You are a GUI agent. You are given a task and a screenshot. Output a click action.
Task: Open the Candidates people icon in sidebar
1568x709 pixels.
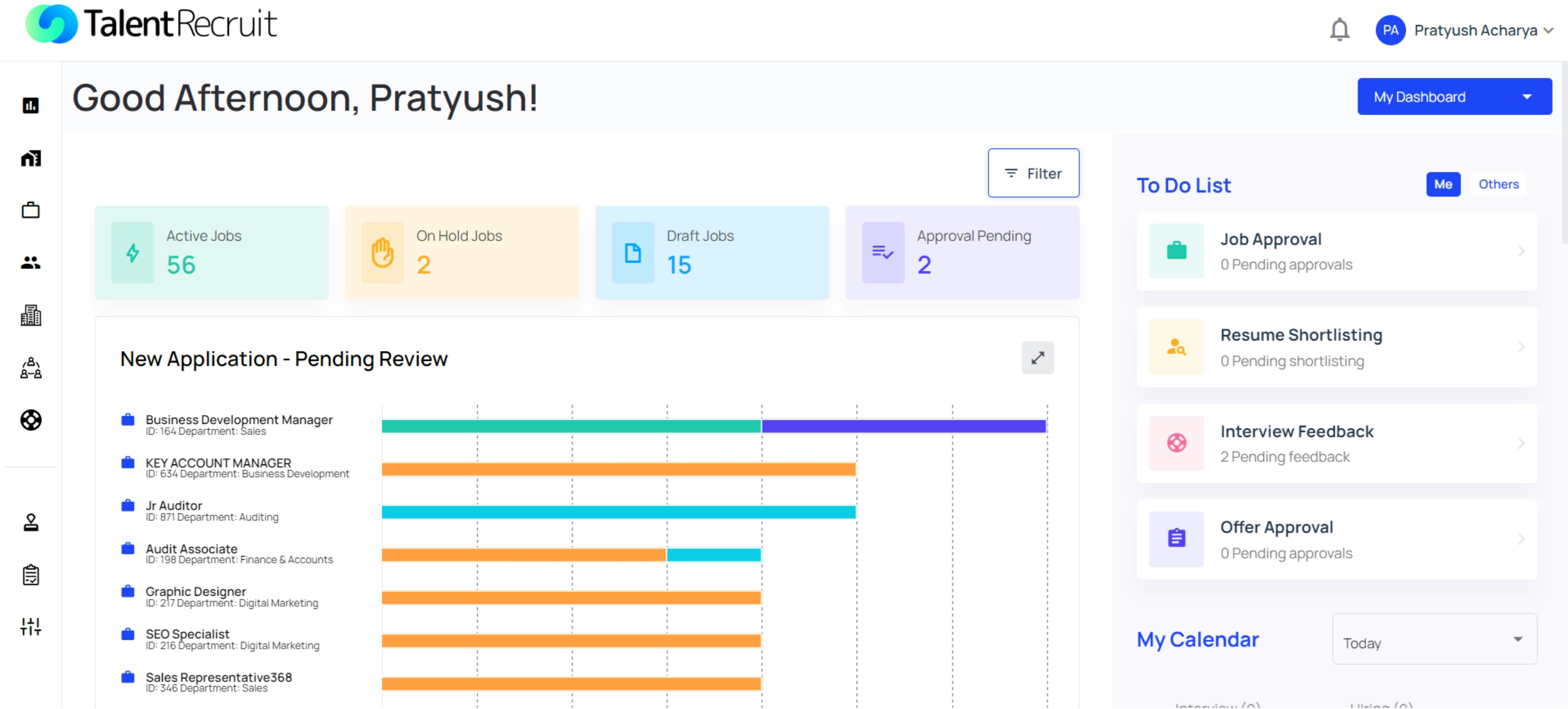[x=30, y=263]
